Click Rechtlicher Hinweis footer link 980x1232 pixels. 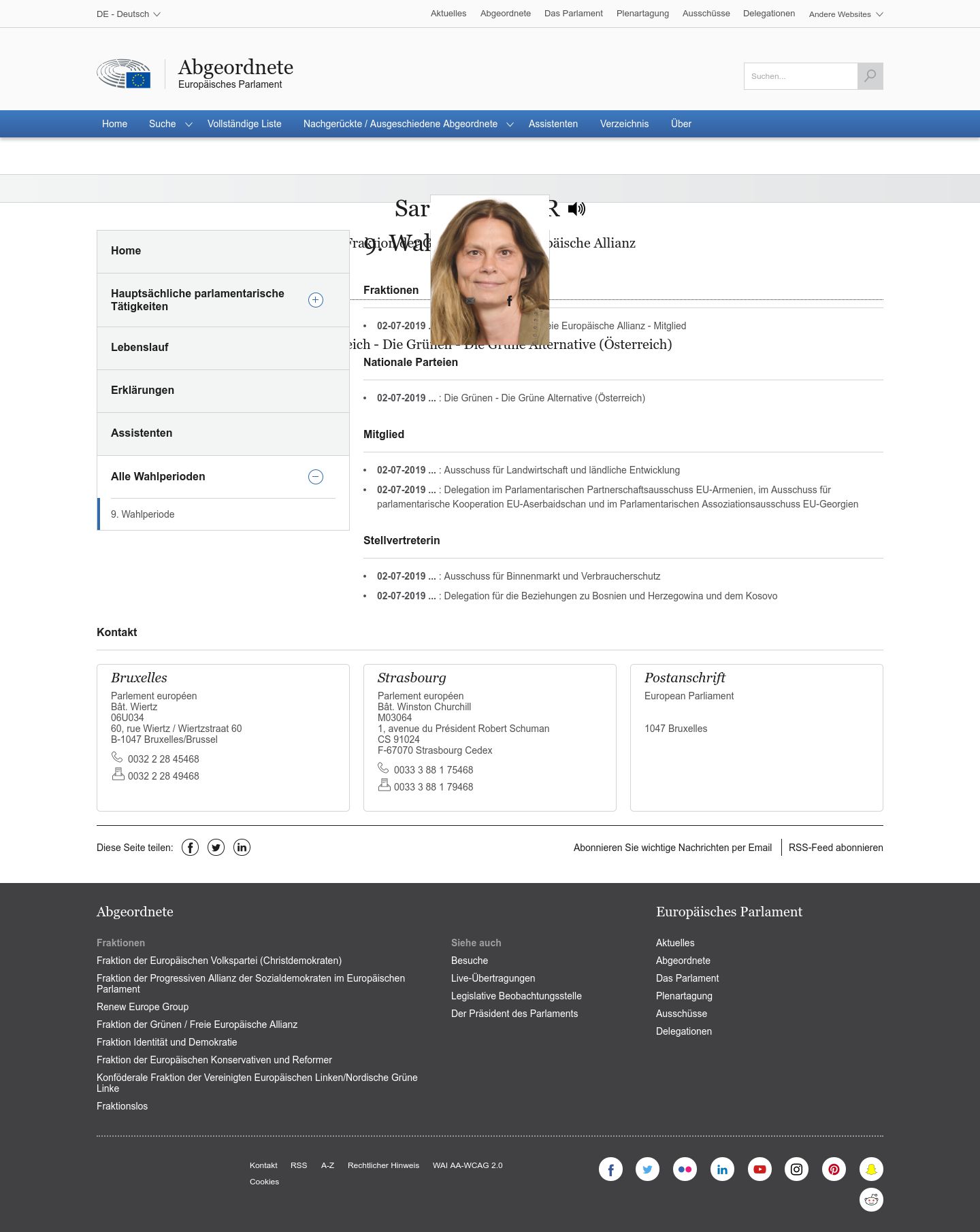coord(383,1165)
